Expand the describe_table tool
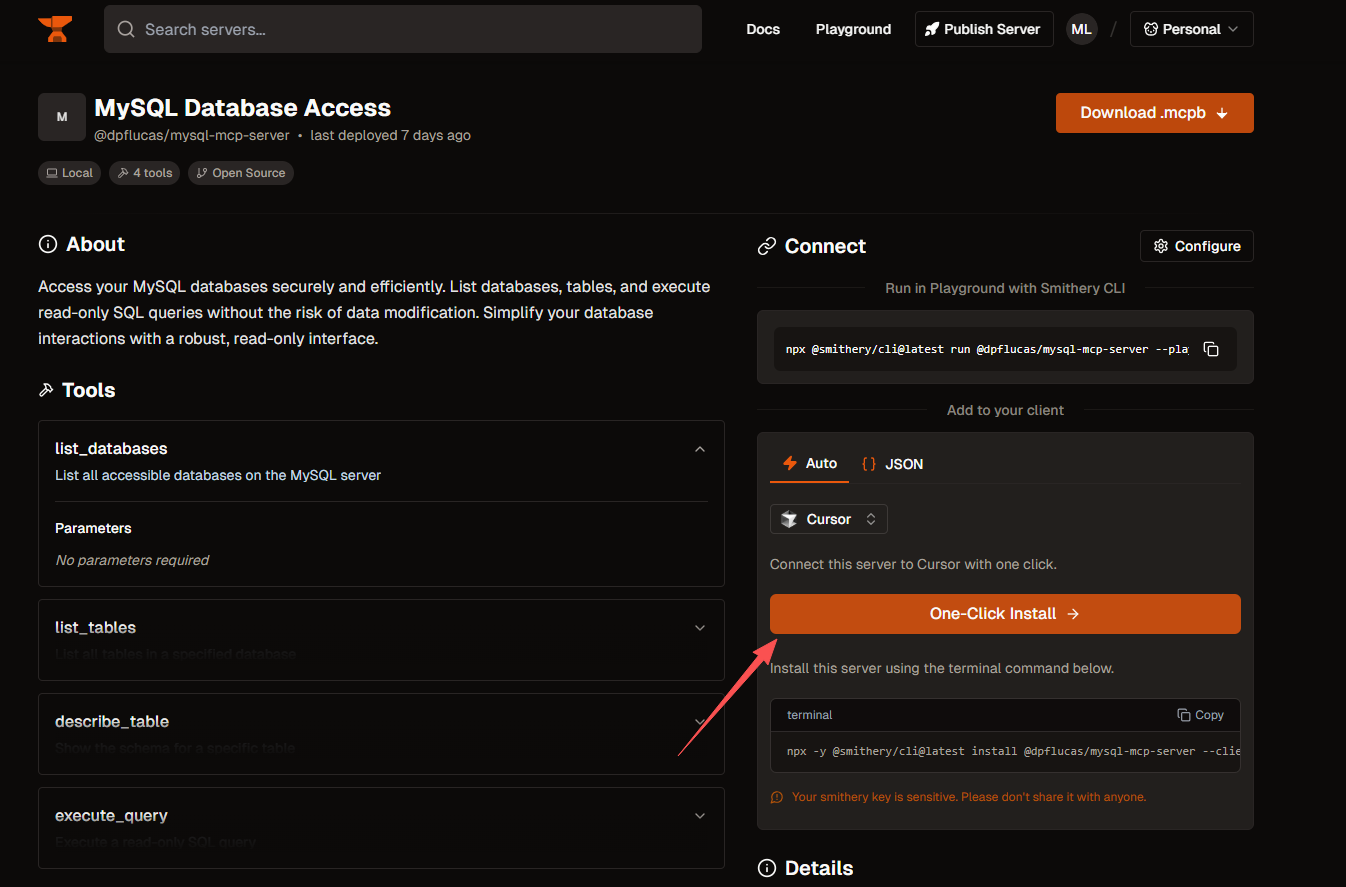The image size is (1346, 887). point(700,722)
